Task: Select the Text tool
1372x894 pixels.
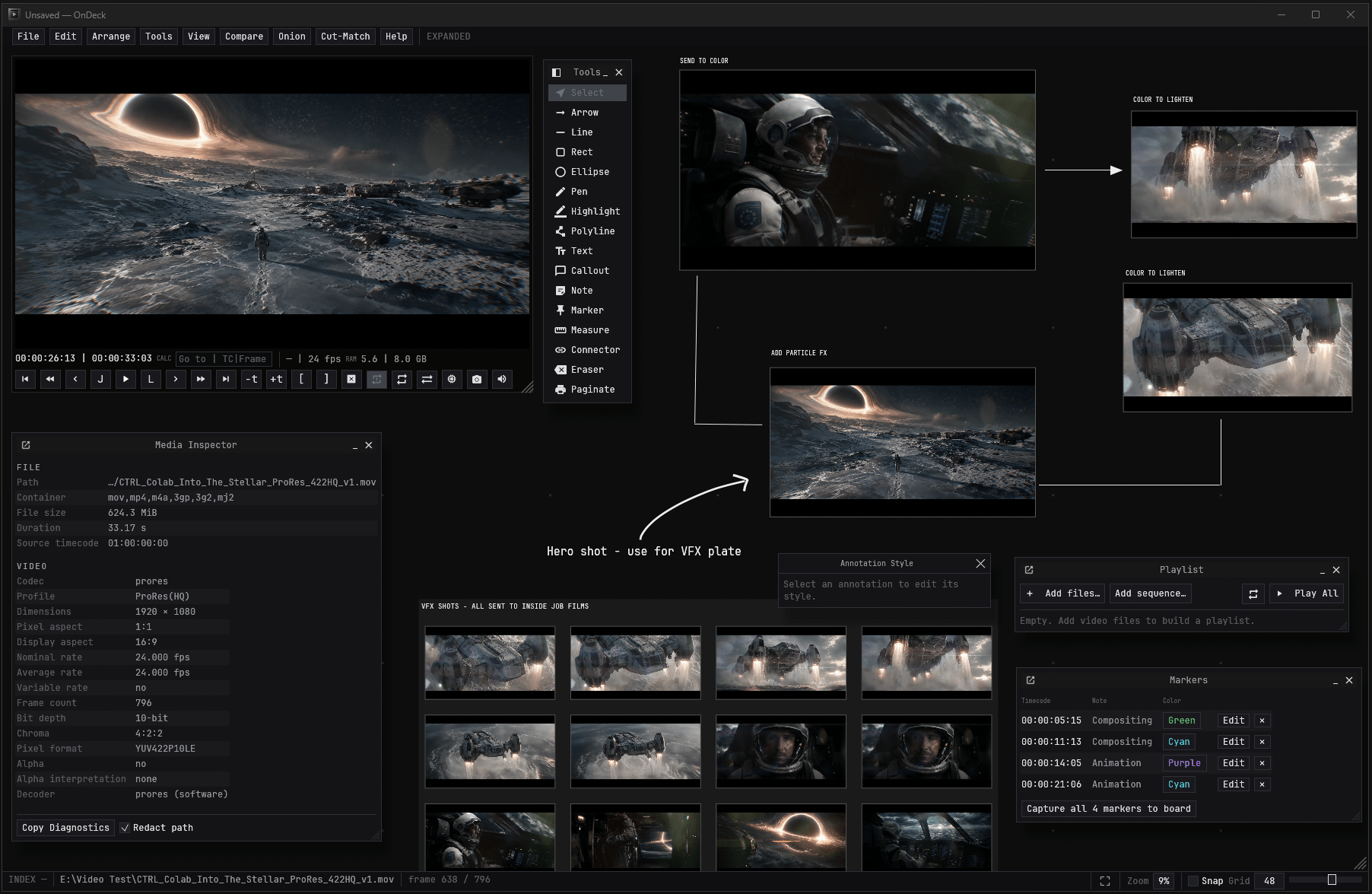Action: (587, 251)
